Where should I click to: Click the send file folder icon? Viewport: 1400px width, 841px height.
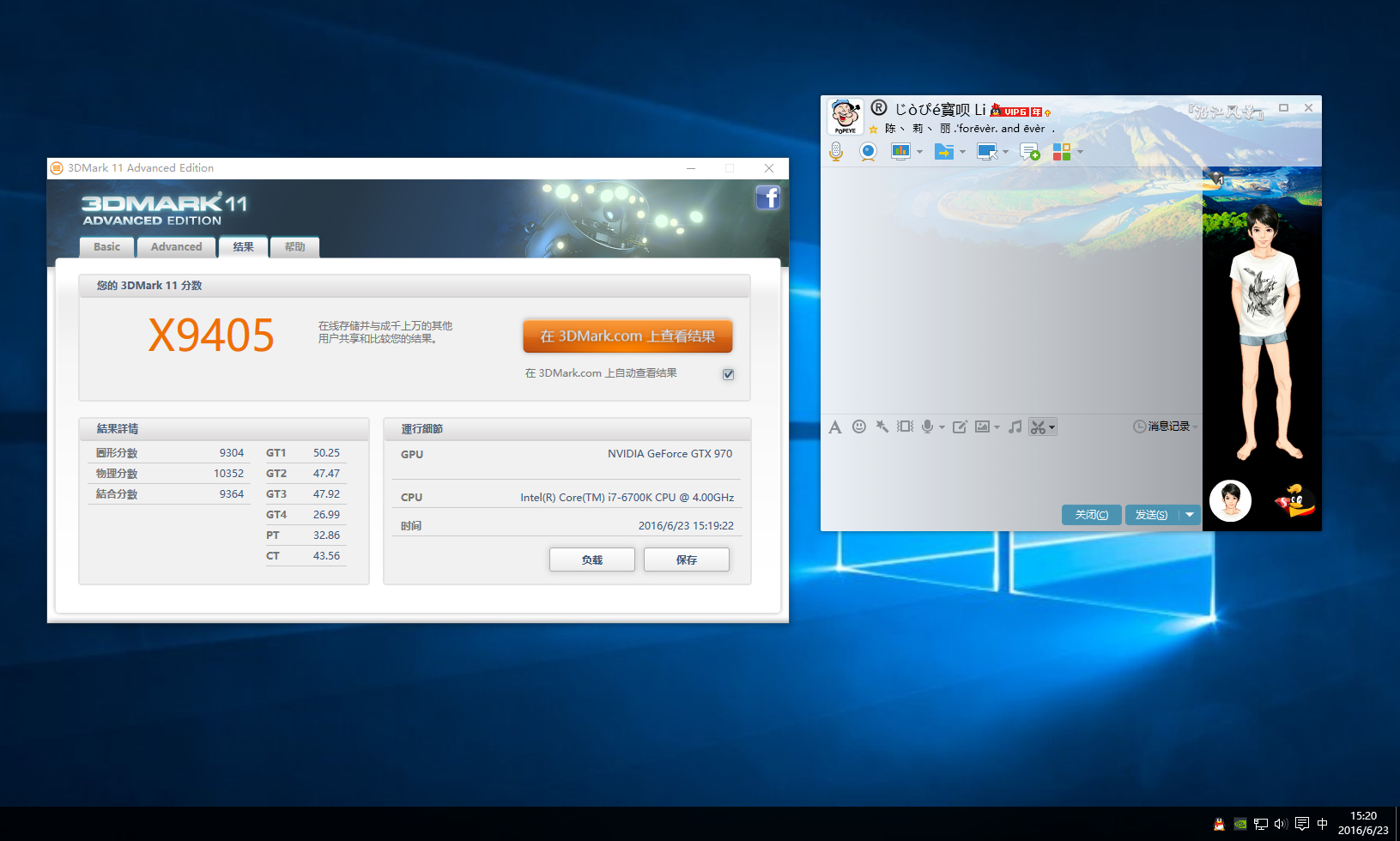tap(944, 152)
